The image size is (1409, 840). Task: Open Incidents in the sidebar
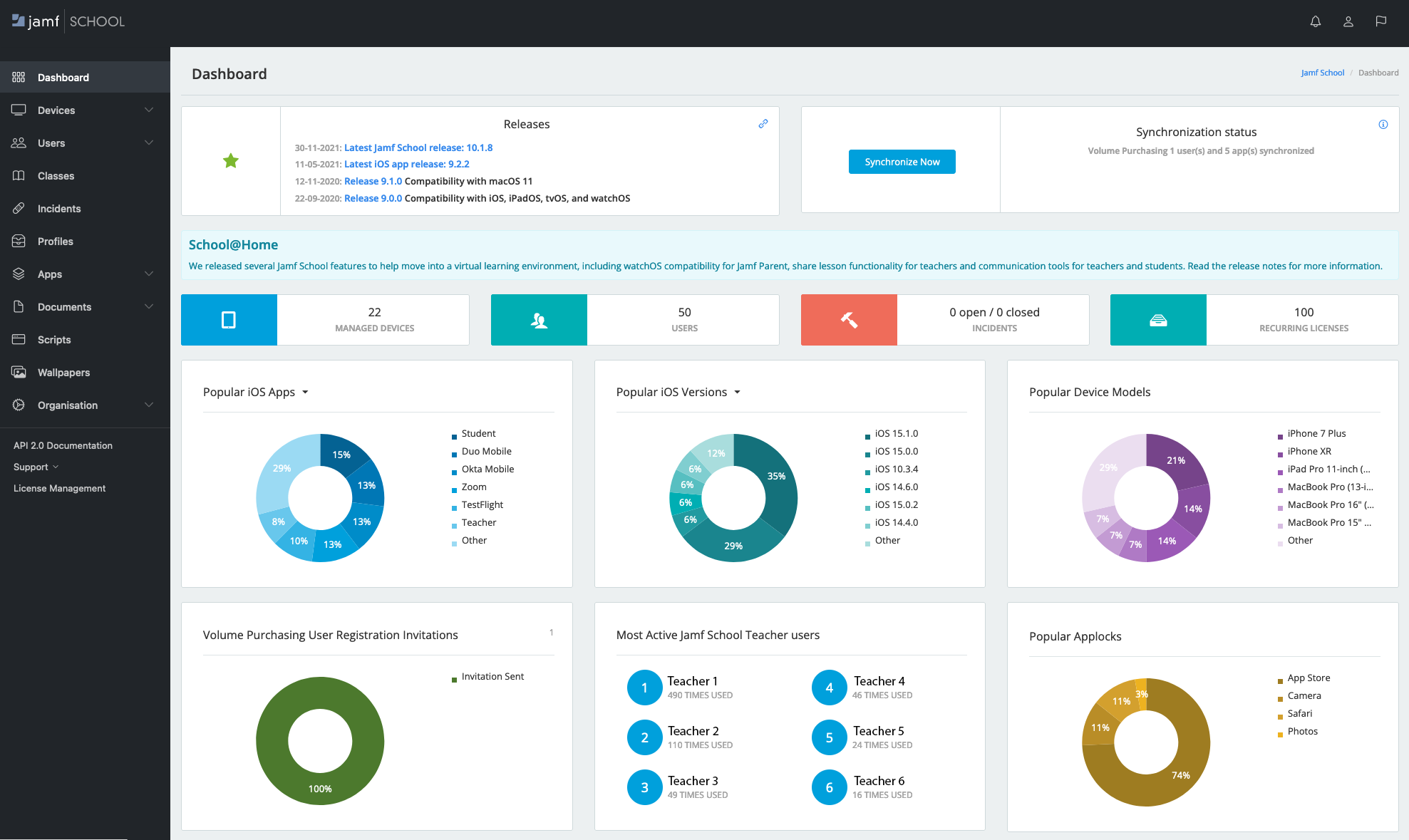(x=85, y=208)
